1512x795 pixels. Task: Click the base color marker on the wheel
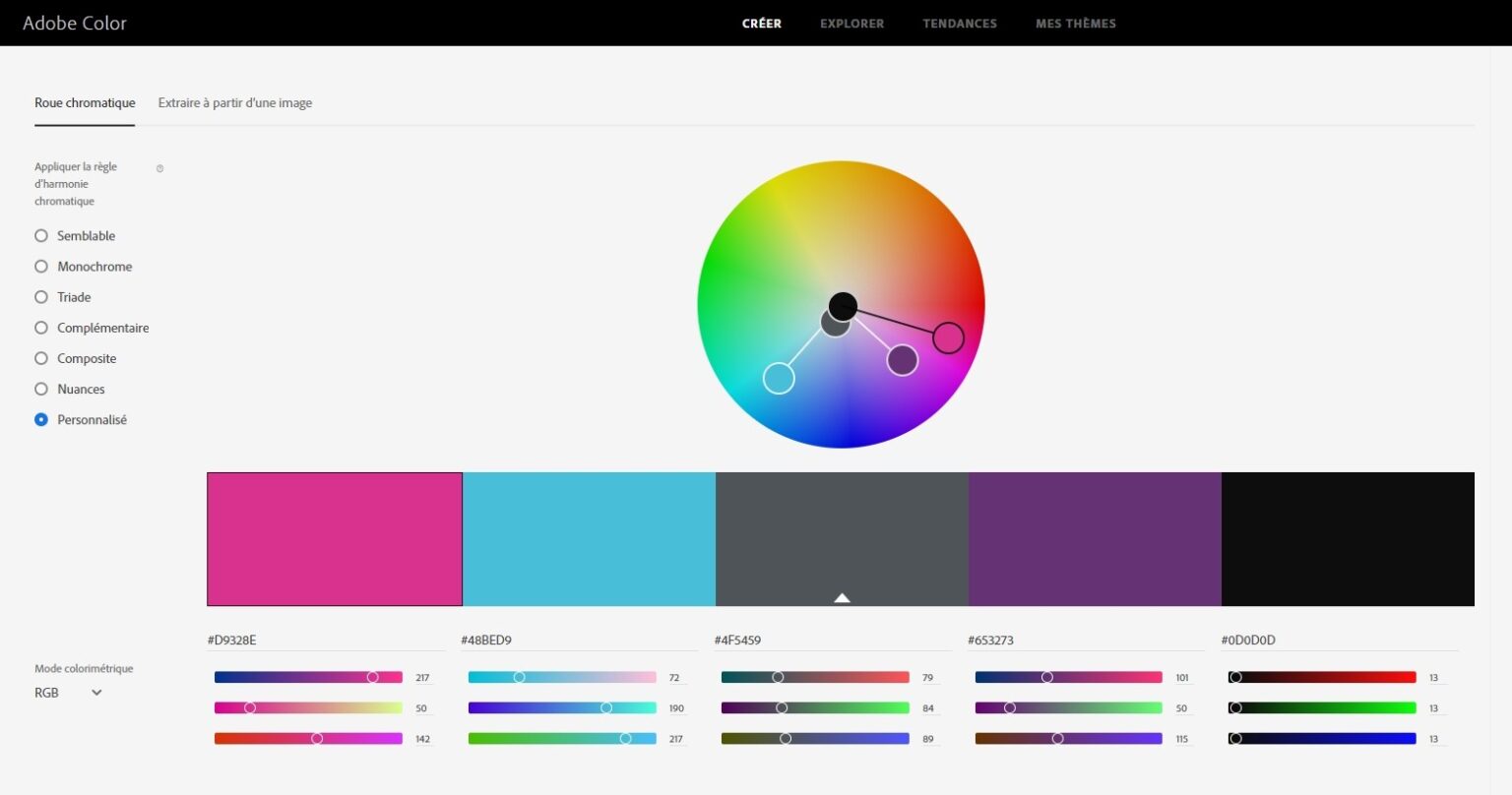click(x=843, y=305)
